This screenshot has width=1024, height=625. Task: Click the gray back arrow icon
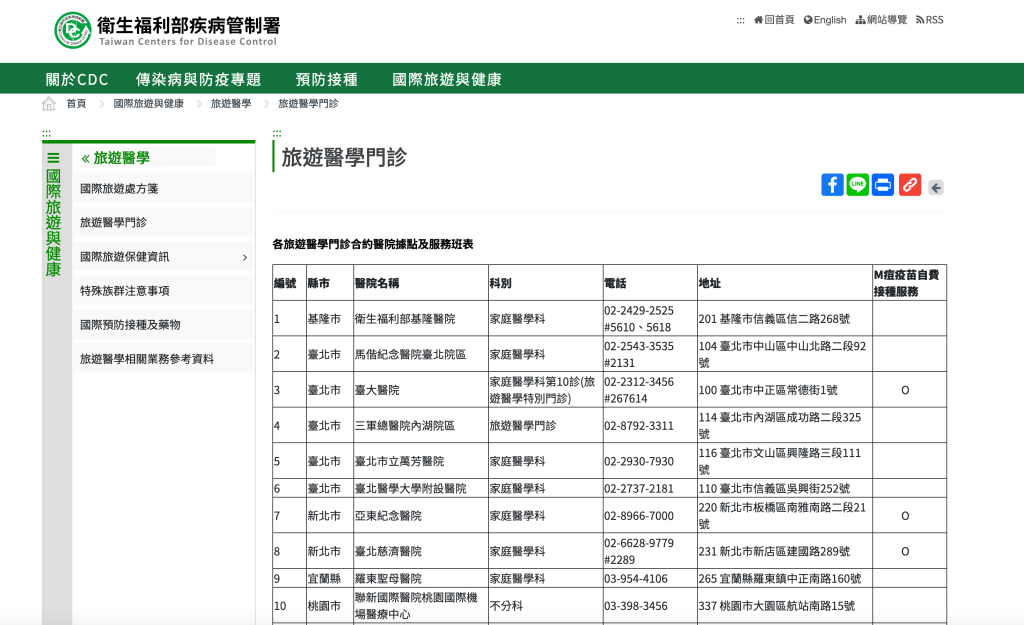(936, 188)
